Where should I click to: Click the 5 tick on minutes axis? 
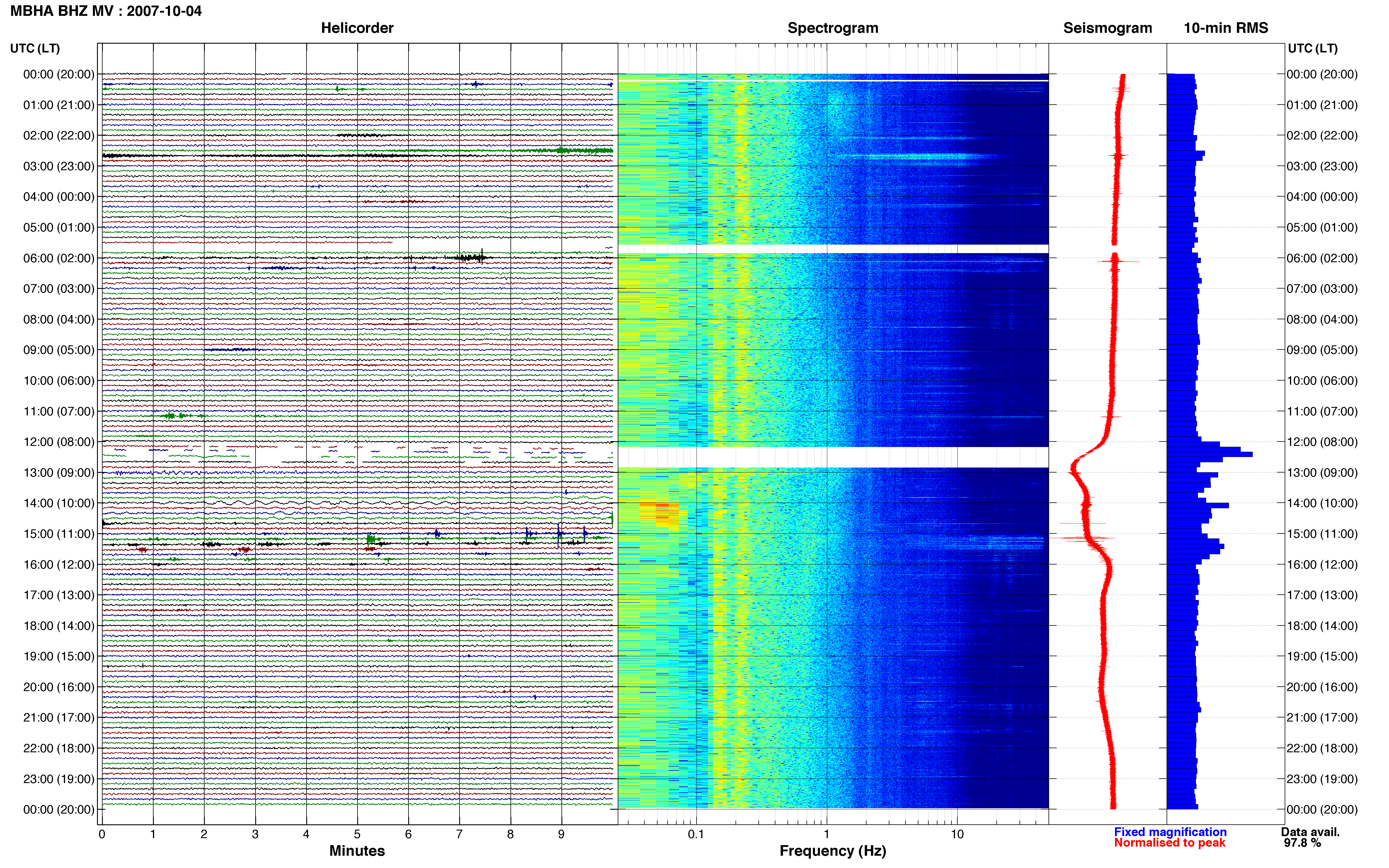(357, 834)
